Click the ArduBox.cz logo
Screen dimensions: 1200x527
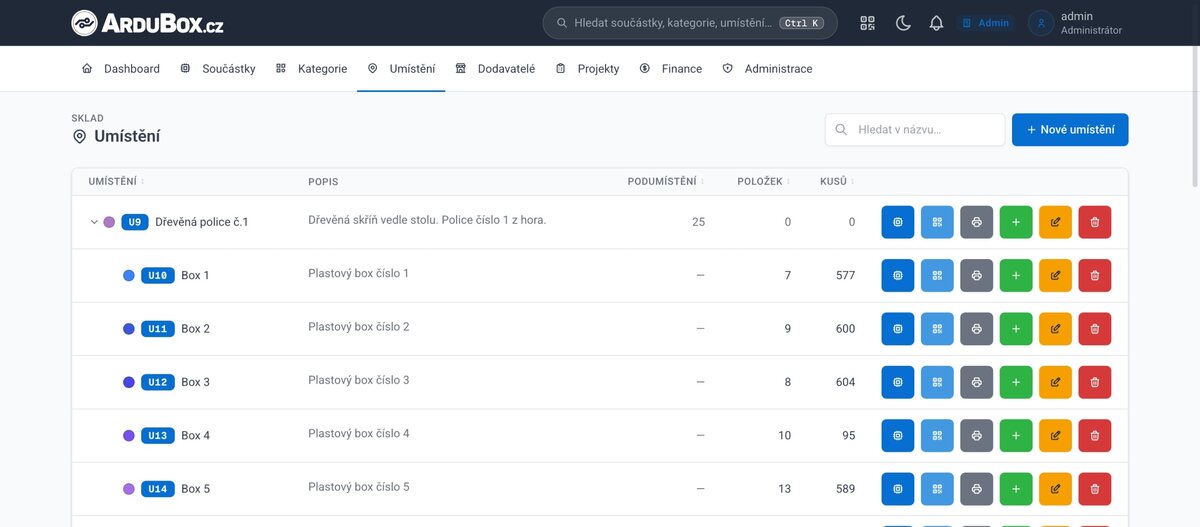click(x=147, y=23)
